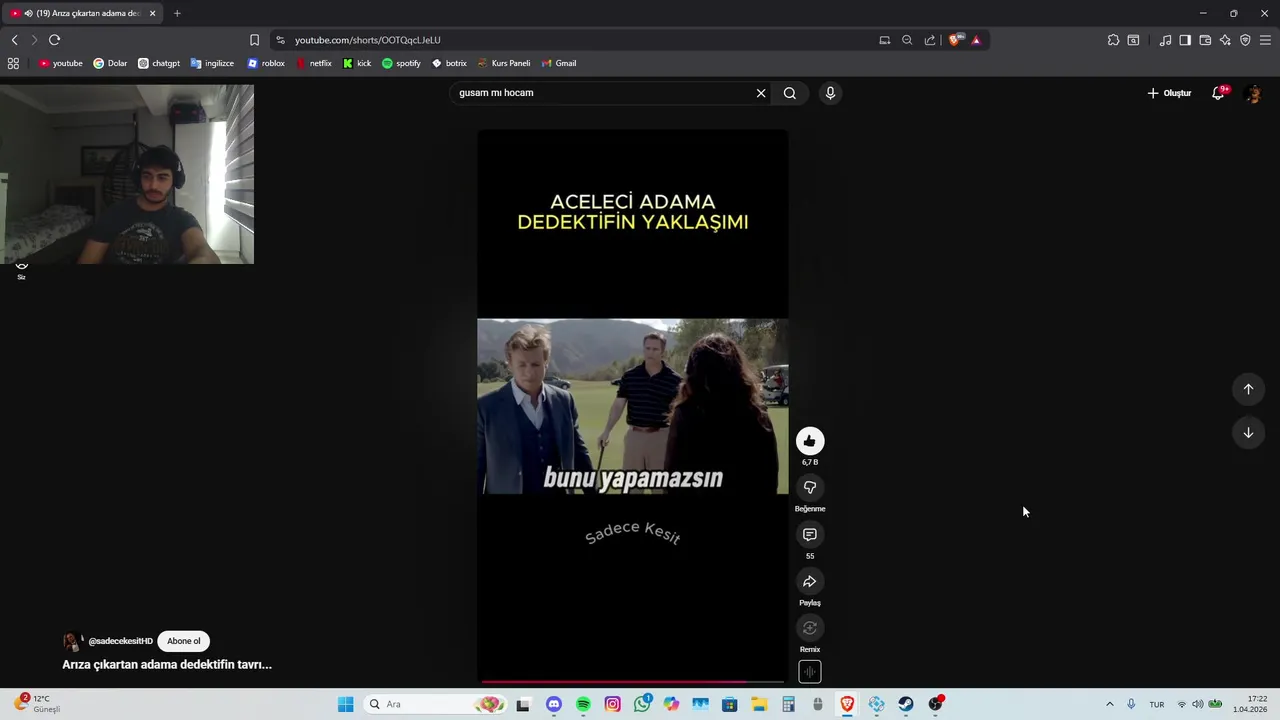The height and width of the screenshot is (720, 1280).
Task: Open browser extensions puzzle icon
Action: coord(1113,40)
